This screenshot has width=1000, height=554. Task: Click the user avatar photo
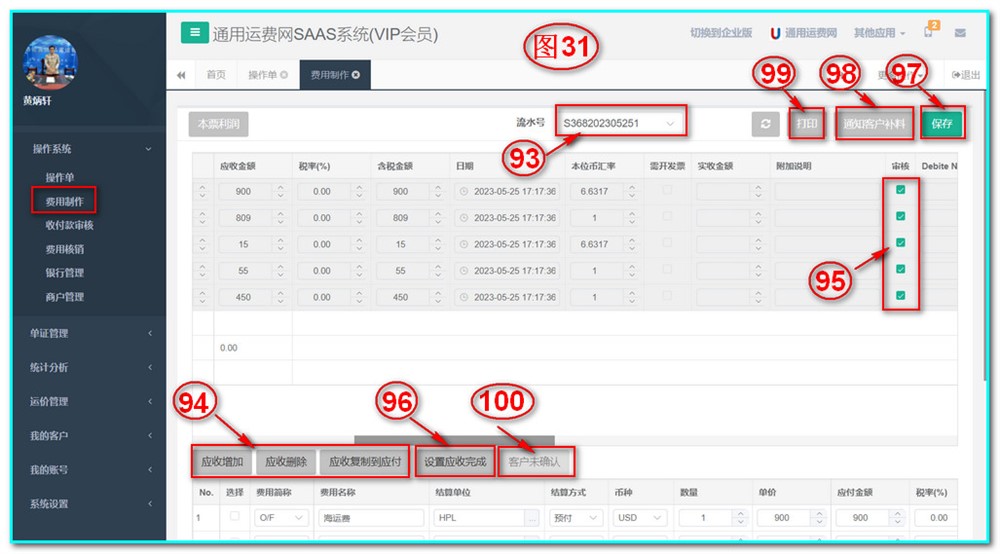point(51,62)
